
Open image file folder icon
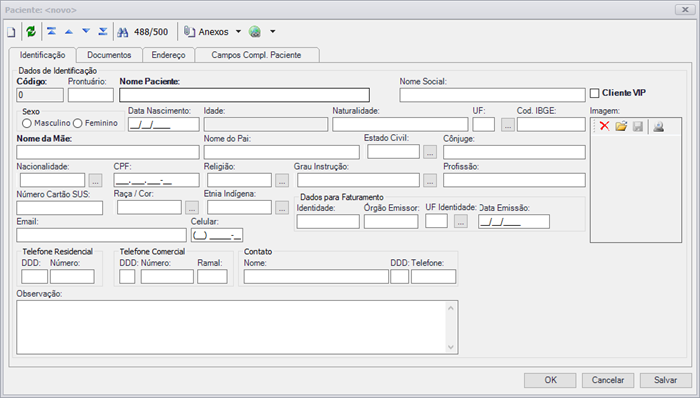(x=621, y=126)
